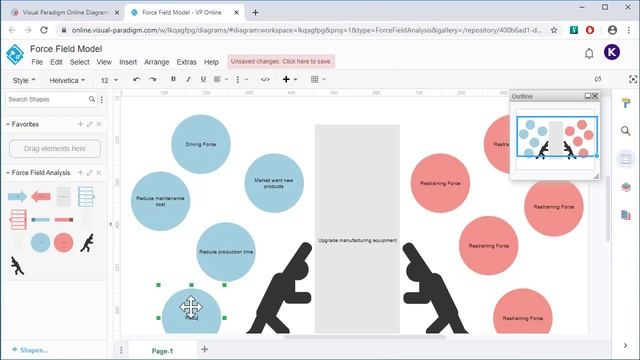Open the Extras menu
640x360 pixels.
(187, 62)
